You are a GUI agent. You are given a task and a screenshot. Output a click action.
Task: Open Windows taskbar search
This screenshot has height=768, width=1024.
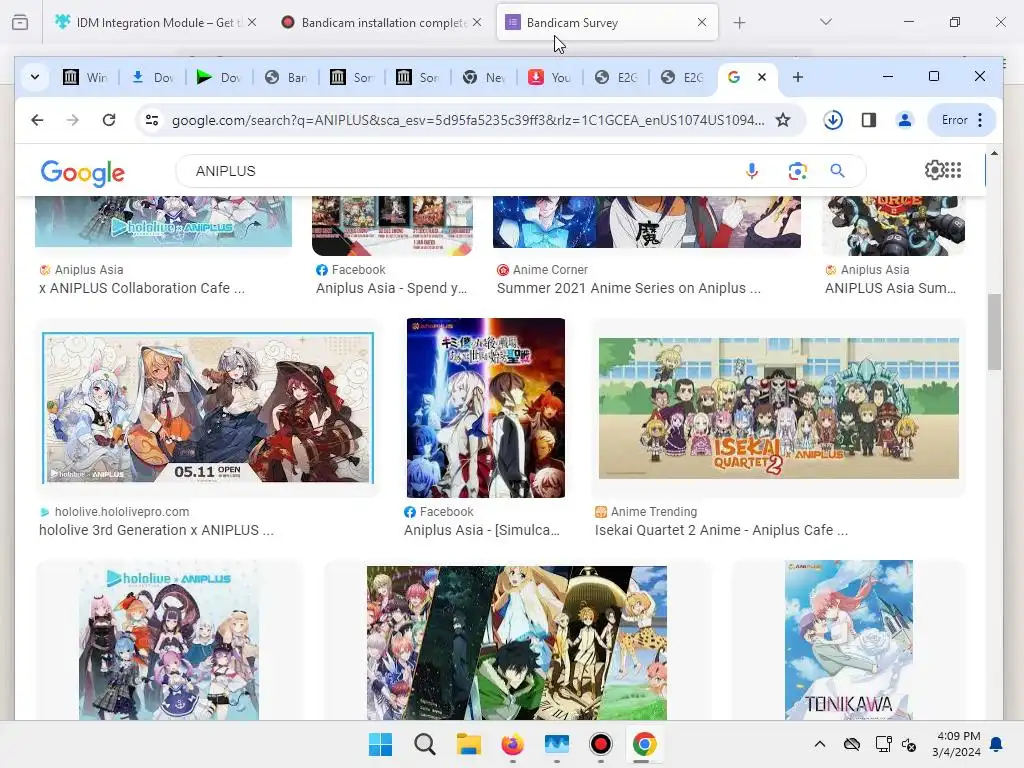(424, 744)
